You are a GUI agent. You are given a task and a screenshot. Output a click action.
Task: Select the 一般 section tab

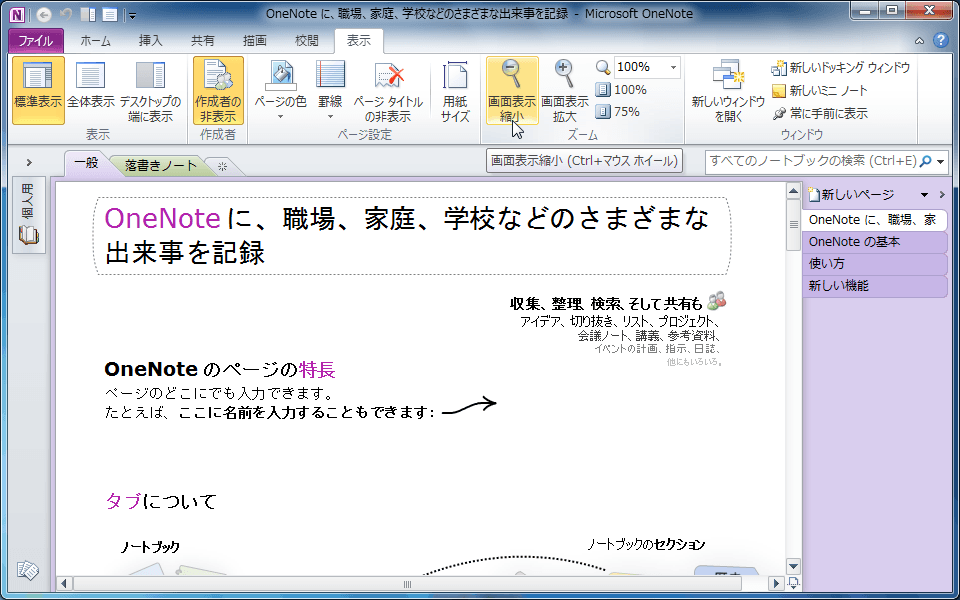86,163
